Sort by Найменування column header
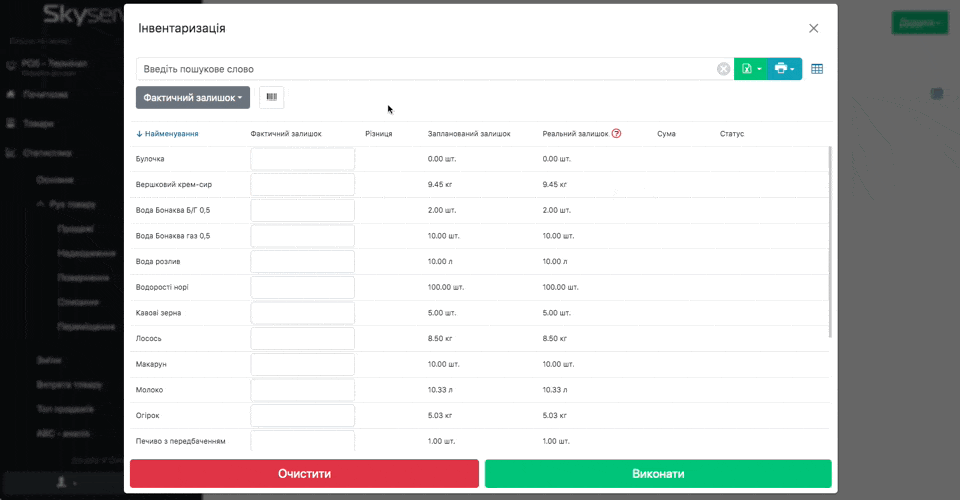Viewport: 960px width, 500px height. [171, 133]
